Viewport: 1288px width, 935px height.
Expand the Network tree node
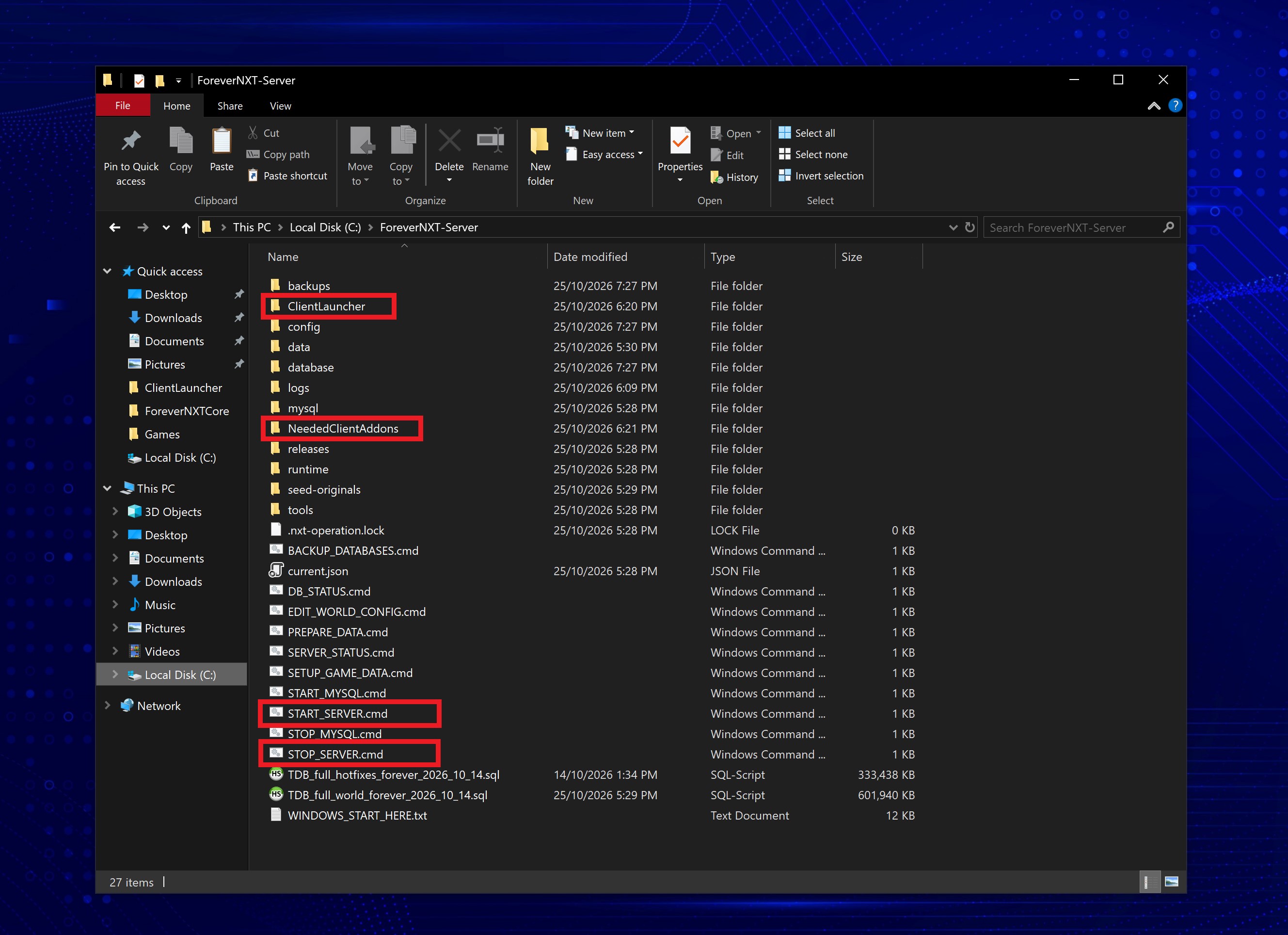[107, 706]
